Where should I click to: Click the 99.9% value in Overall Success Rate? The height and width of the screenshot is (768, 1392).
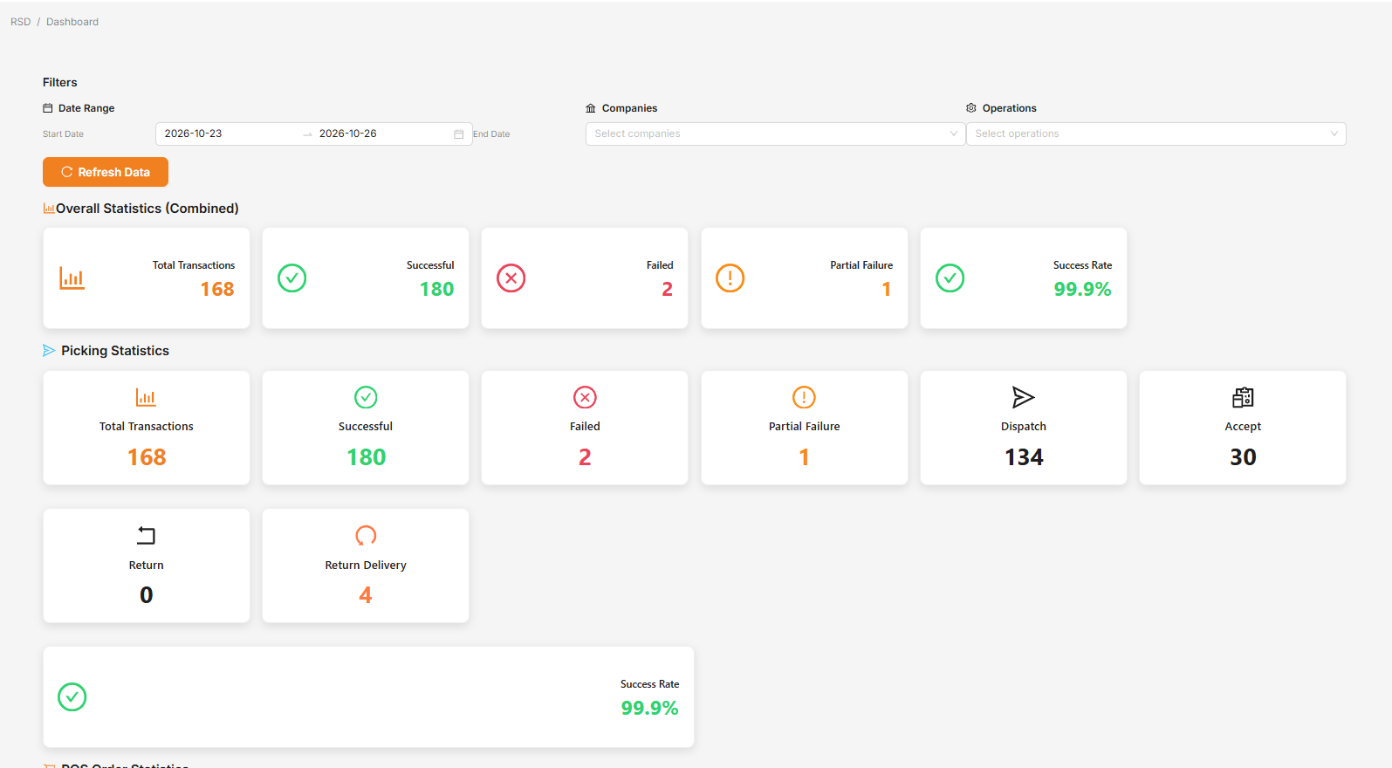(x=1083, y=289)
